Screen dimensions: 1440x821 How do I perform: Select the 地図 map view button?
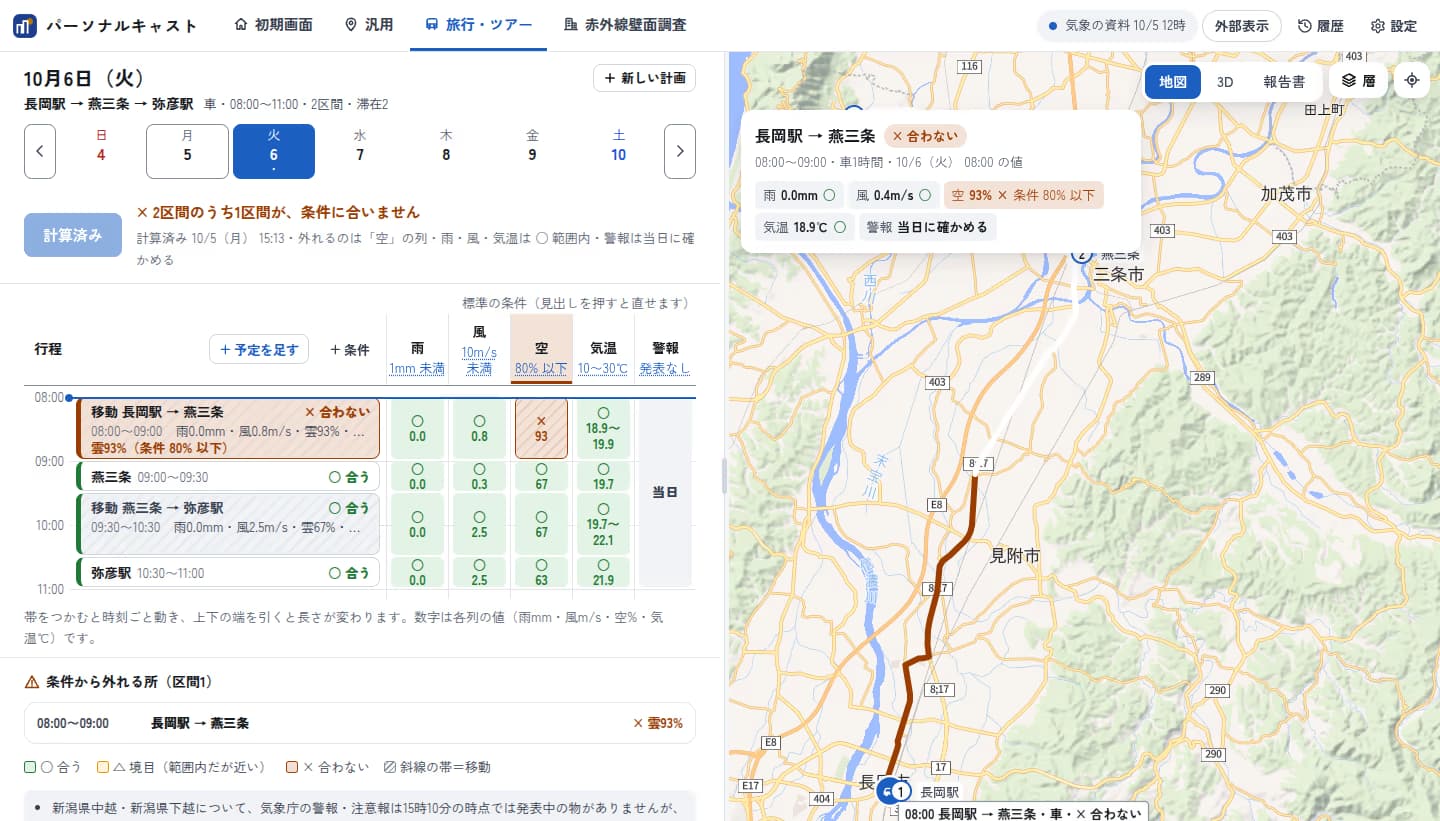1173,82
